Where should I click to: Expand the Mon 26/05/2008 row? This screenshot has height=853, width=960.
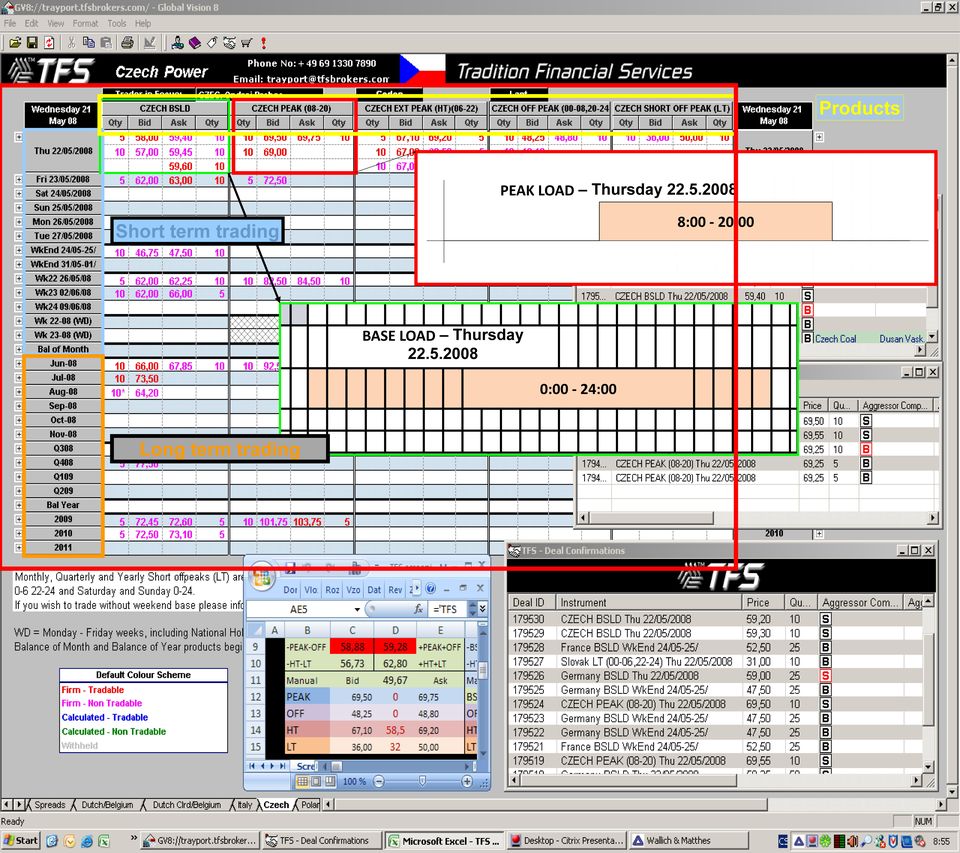coord(18,222)
